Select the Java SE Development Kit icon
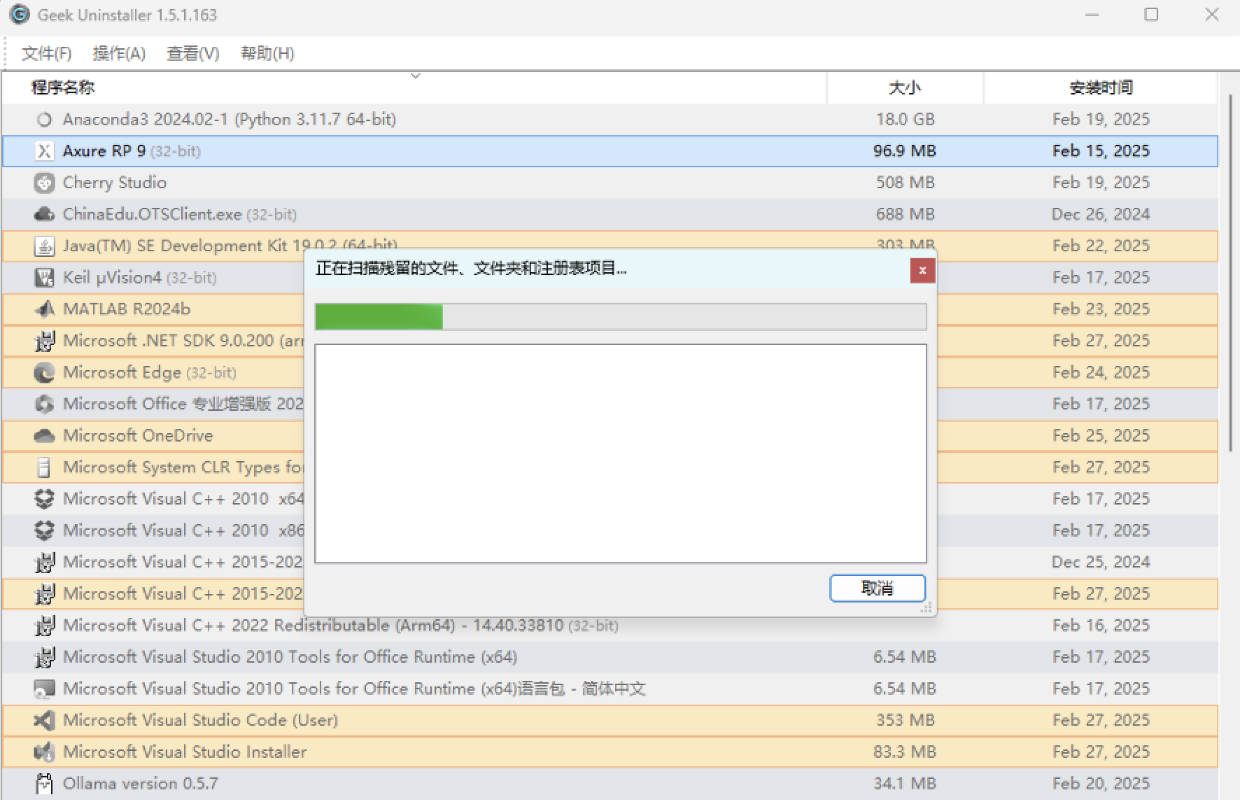 click(43, 246)
